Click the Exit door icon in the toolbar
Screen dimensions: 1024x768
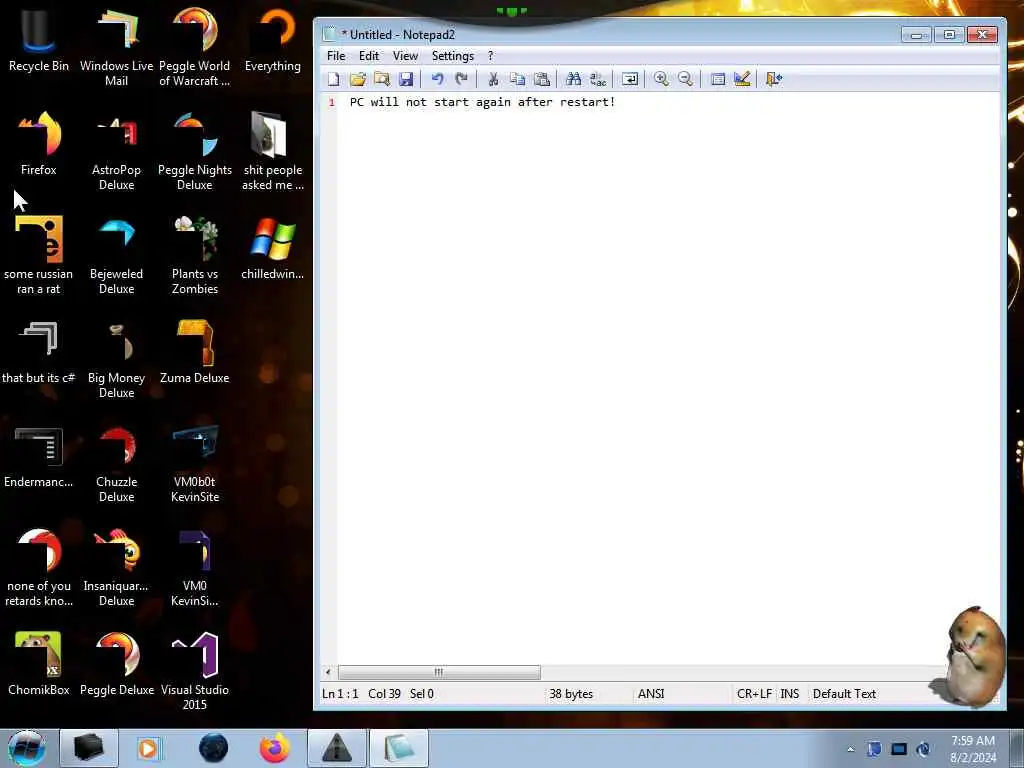774,80
